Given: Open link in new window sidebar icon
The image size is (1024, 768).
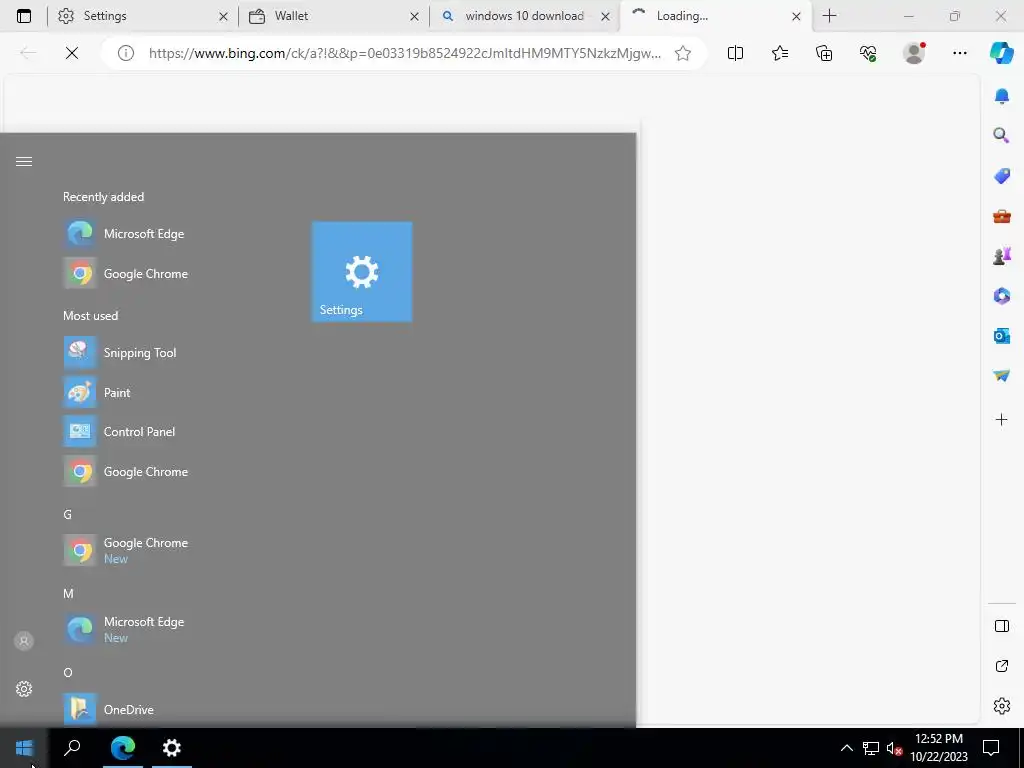Looking at the screenshot, I should pyautogui.click(x=1002, y=666).
